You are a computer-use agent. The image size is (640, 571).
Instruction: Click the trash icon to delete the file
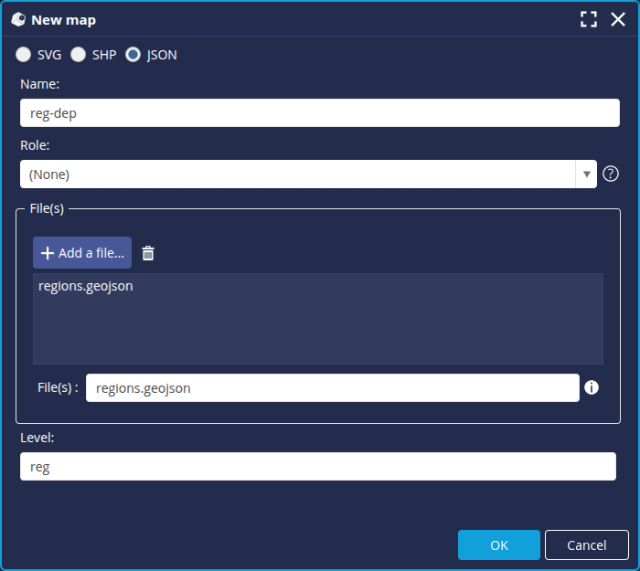148,253
